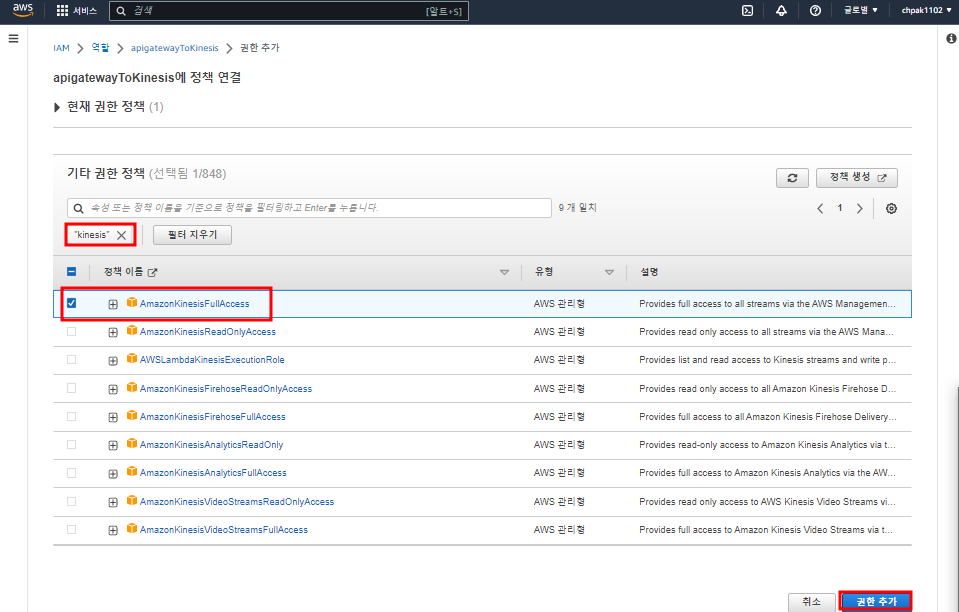Image resolution: width=959 pixels, height=612 pixels.
Task: Go to IAM breadcrumb
Action: (x=61, y=48)
